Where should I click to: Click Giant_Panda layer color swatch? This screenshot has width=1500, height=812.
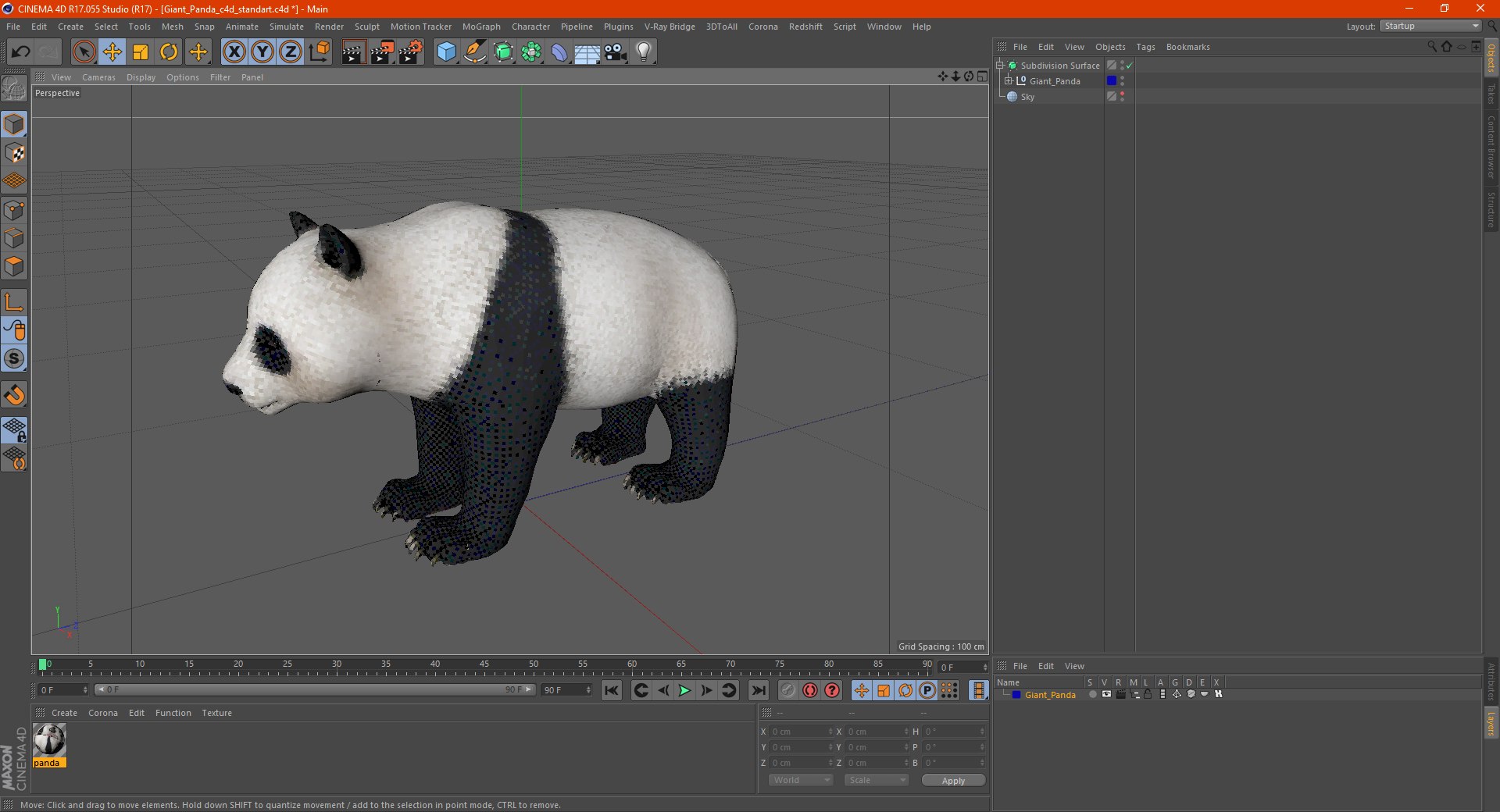[x=1016, y=694]
